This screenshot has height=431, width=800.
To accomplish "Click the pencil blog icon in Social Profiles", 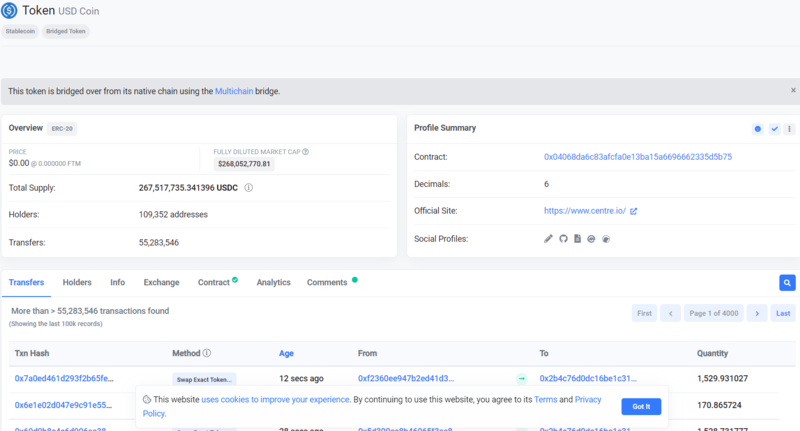I will coord(548,239).
